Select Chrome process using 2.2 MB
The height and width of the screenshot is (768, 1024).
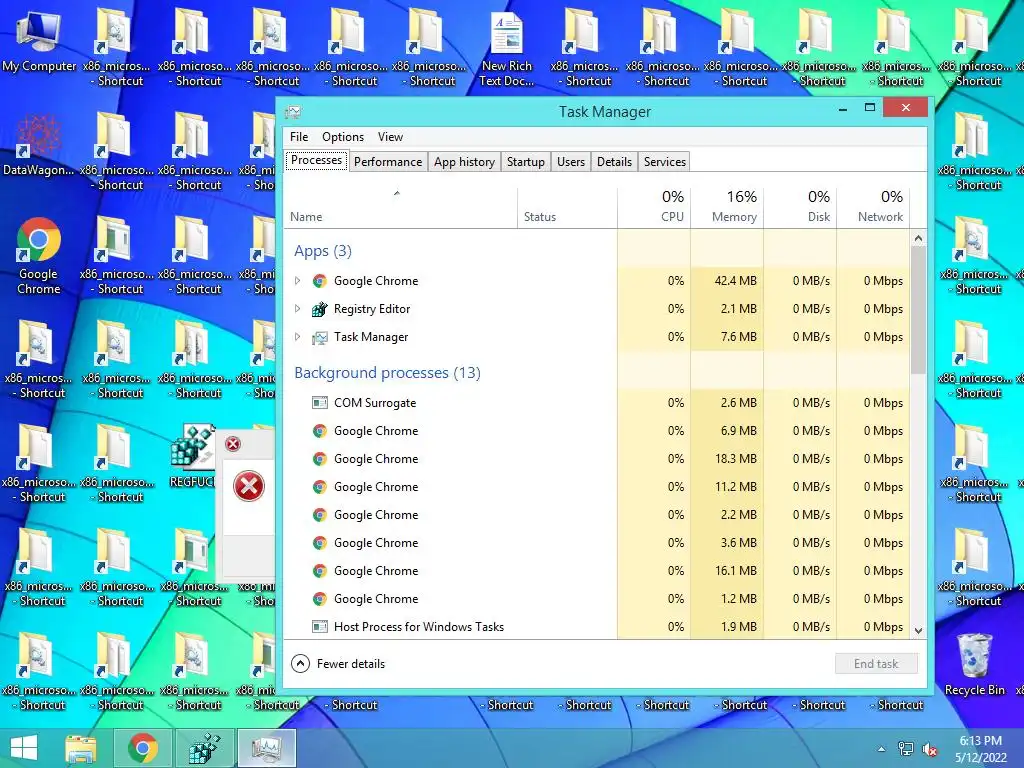(597, 515)
